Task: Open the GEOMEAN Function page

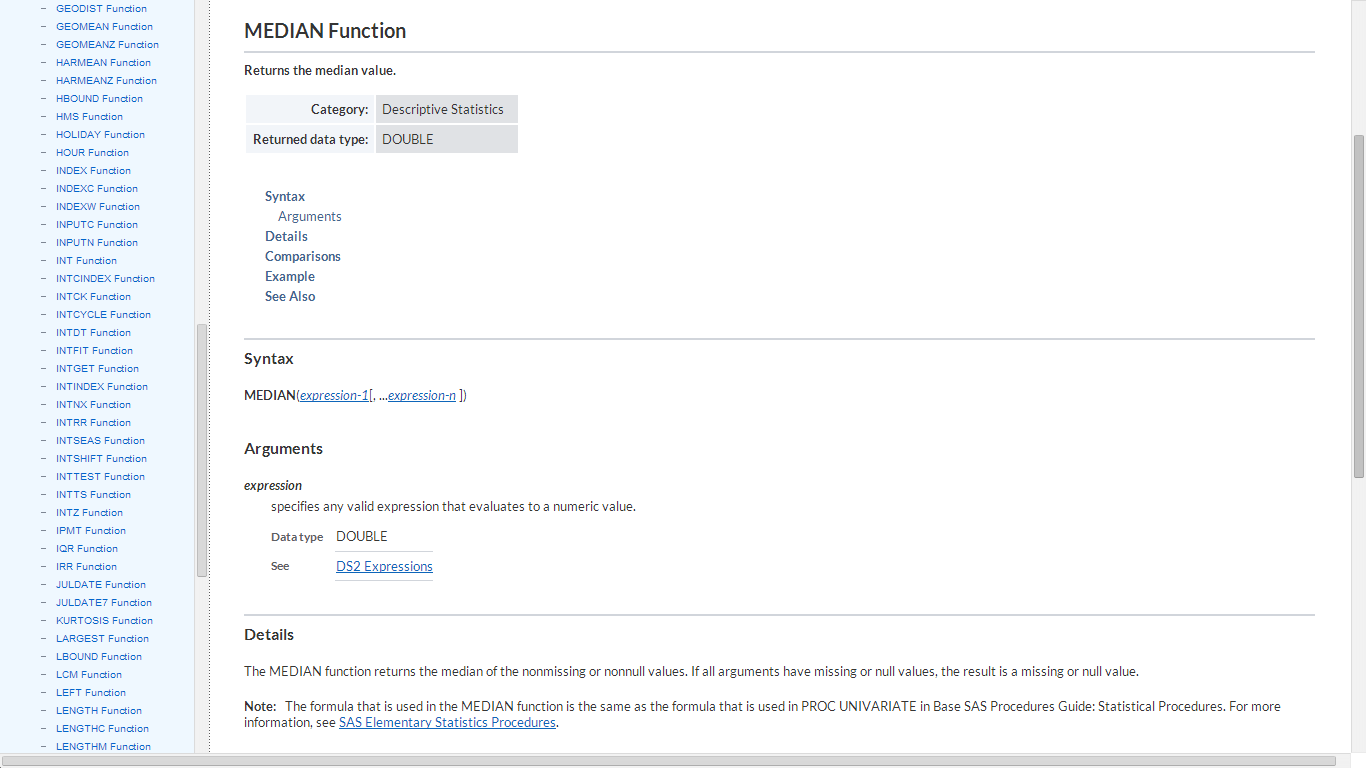Action: [104, 27]
